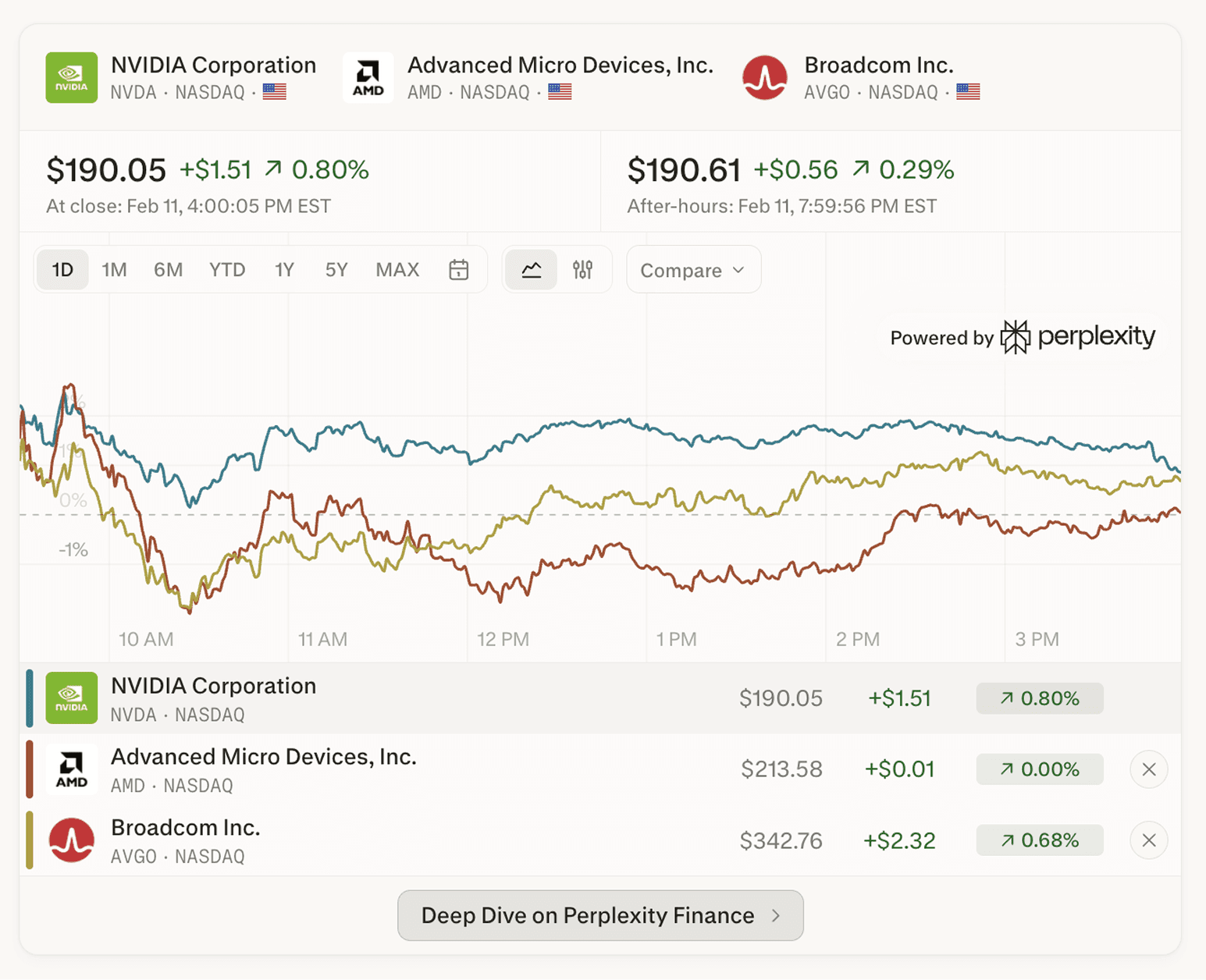The image size is (1206, 980).
Task: Click $213.58 price in AMD row
Action: [781, 769]
